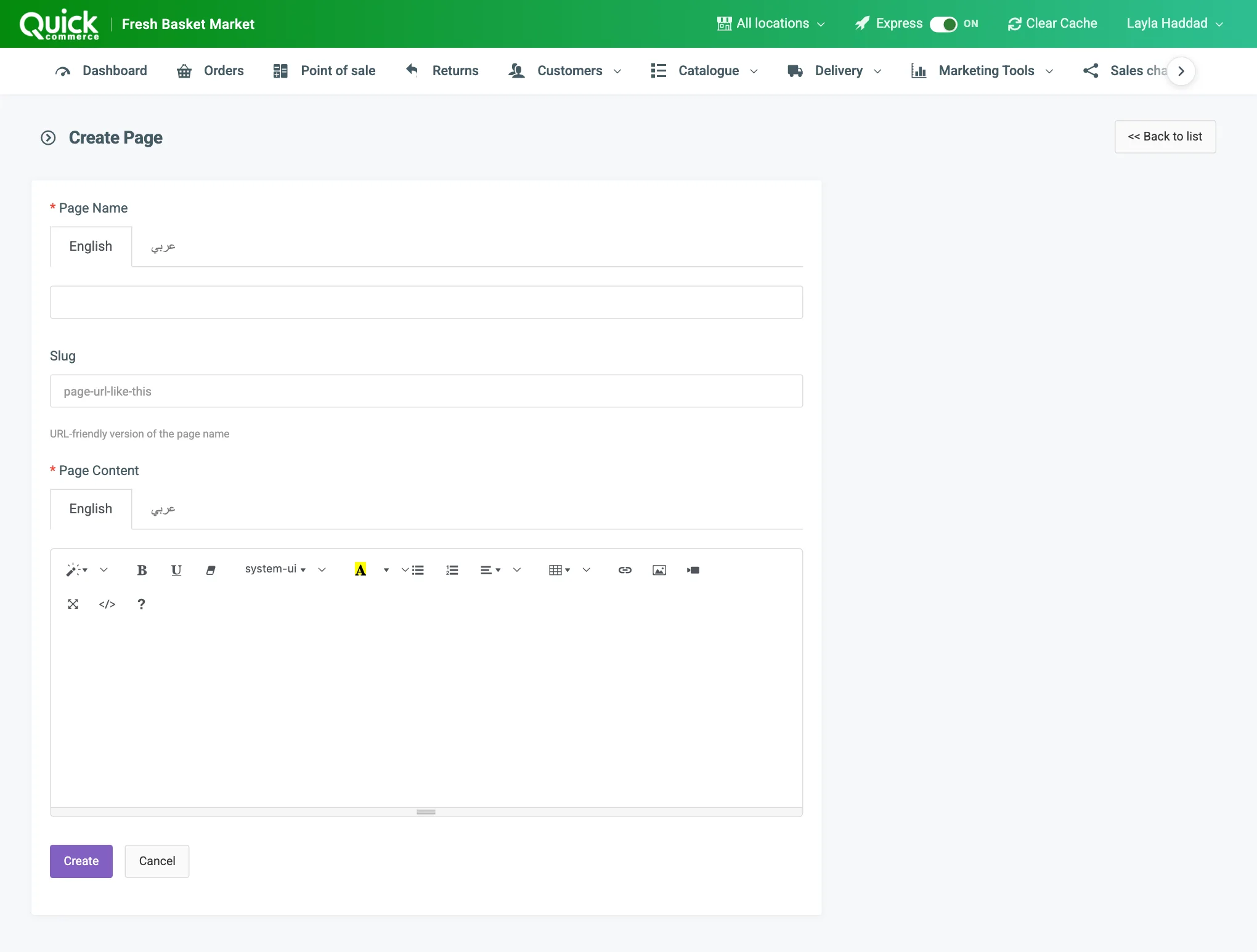The height and width of the screenshot is (952, 1257).
Task: Switch Page Content to Arabic tab
Action: click(x=163, y=509)
